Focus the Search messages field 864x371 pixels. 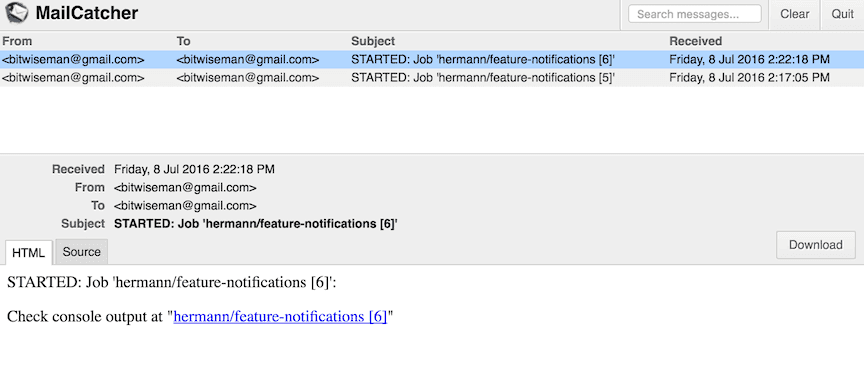coord(694,14)
